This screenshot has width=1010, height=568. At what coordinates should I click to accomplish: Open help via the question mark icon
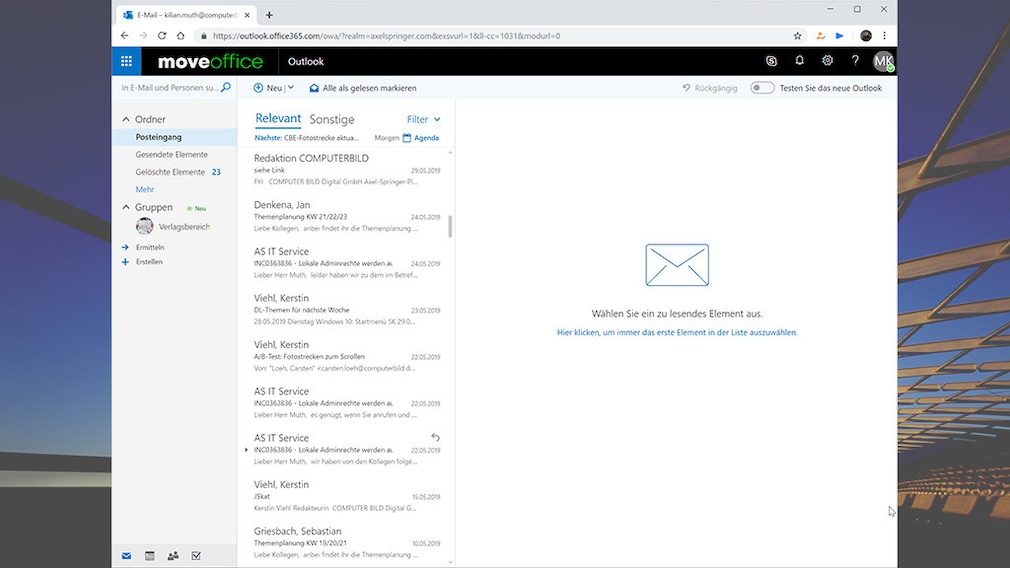855,61
